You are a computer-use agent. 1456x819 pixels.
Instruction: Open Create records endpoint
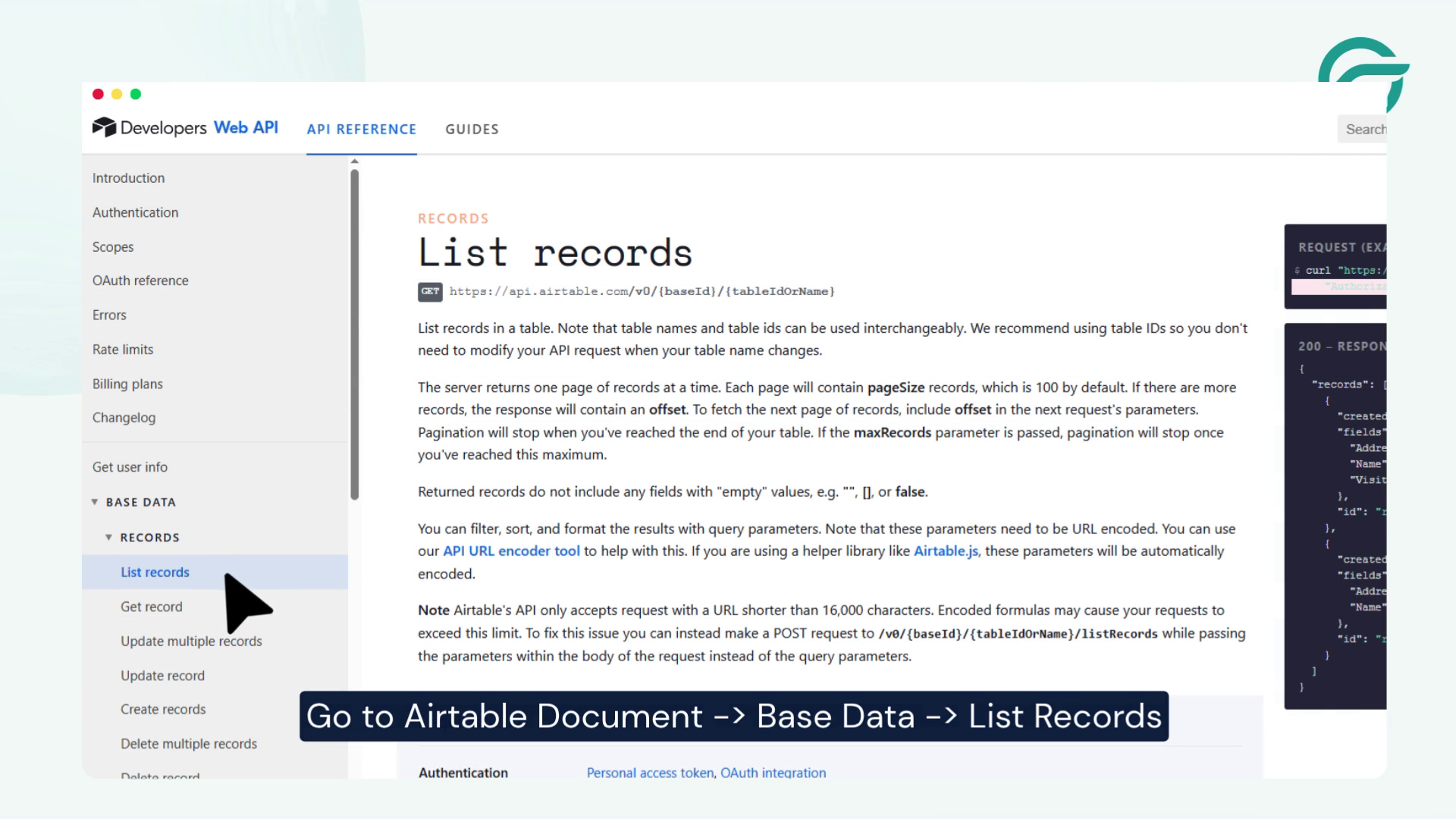point(163,709)
